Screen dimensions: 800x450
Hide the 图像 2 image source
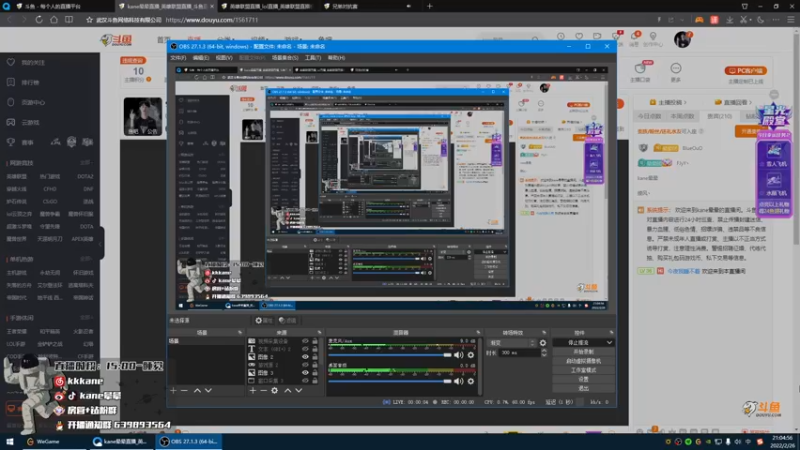click(305, 357)
